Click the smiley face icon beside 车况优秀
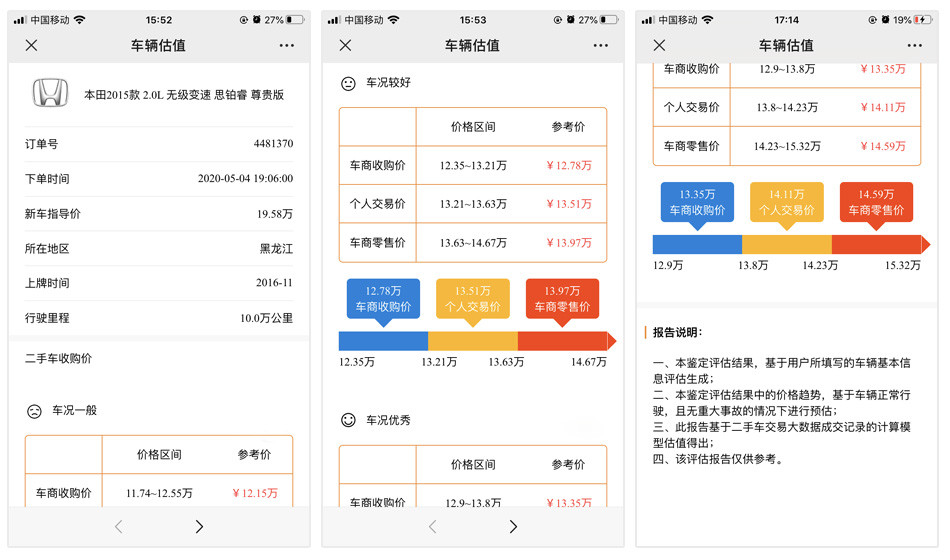The image size is (950, 560). pos(348,420)
